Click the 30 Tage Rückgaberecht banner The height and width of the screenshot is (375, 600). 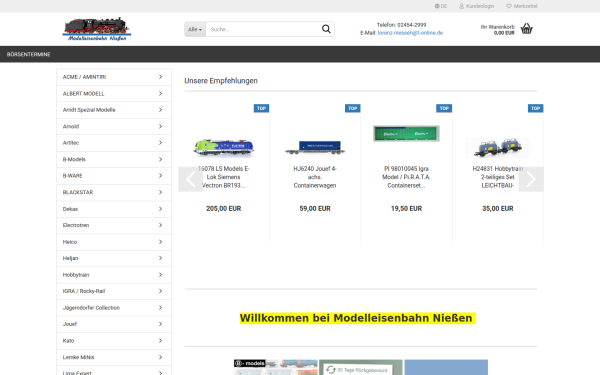click(x=361, y=367)
